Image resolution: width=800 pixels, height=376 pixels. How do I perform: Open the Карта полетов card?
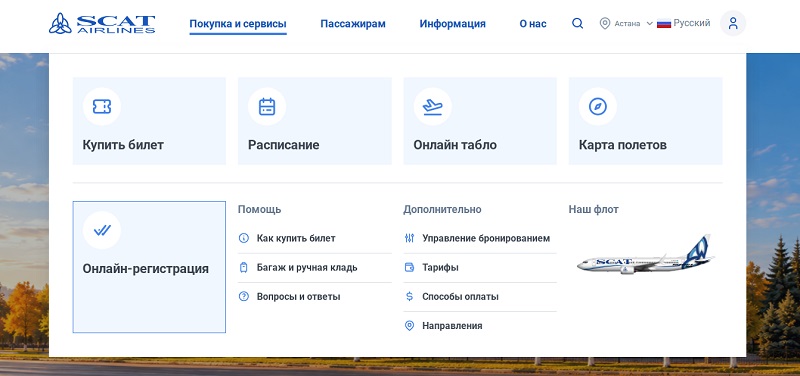(x=645, y=121)
